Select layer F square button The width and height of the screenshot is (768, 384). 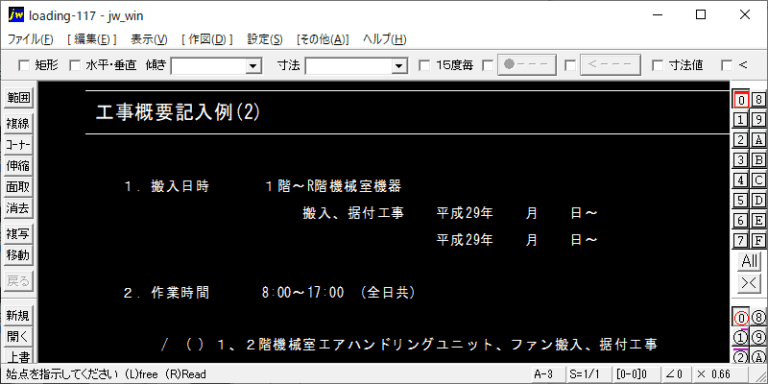[758, 240]
